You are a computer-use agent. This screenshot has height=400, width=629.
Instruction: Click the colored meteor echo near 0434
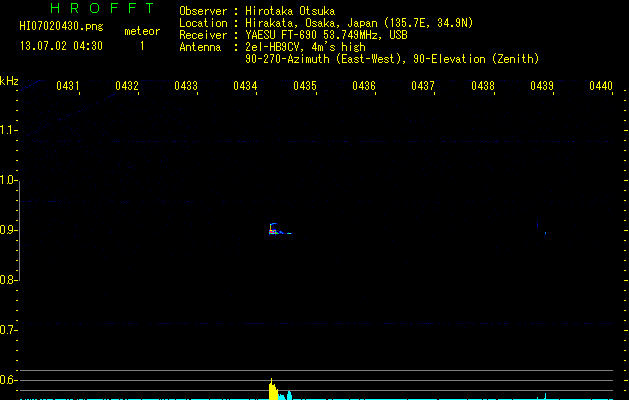[x=280, y=229]
